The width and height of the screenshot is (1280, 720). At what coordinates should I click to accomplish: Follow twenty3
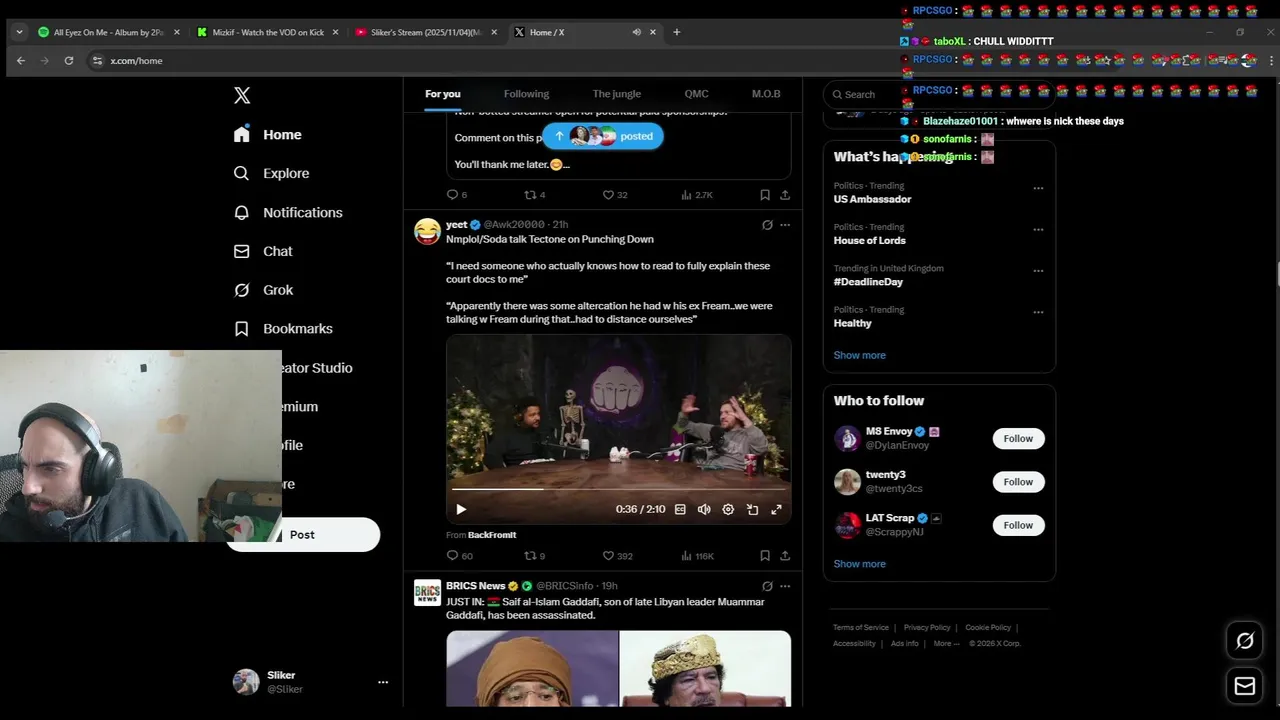1018,482
